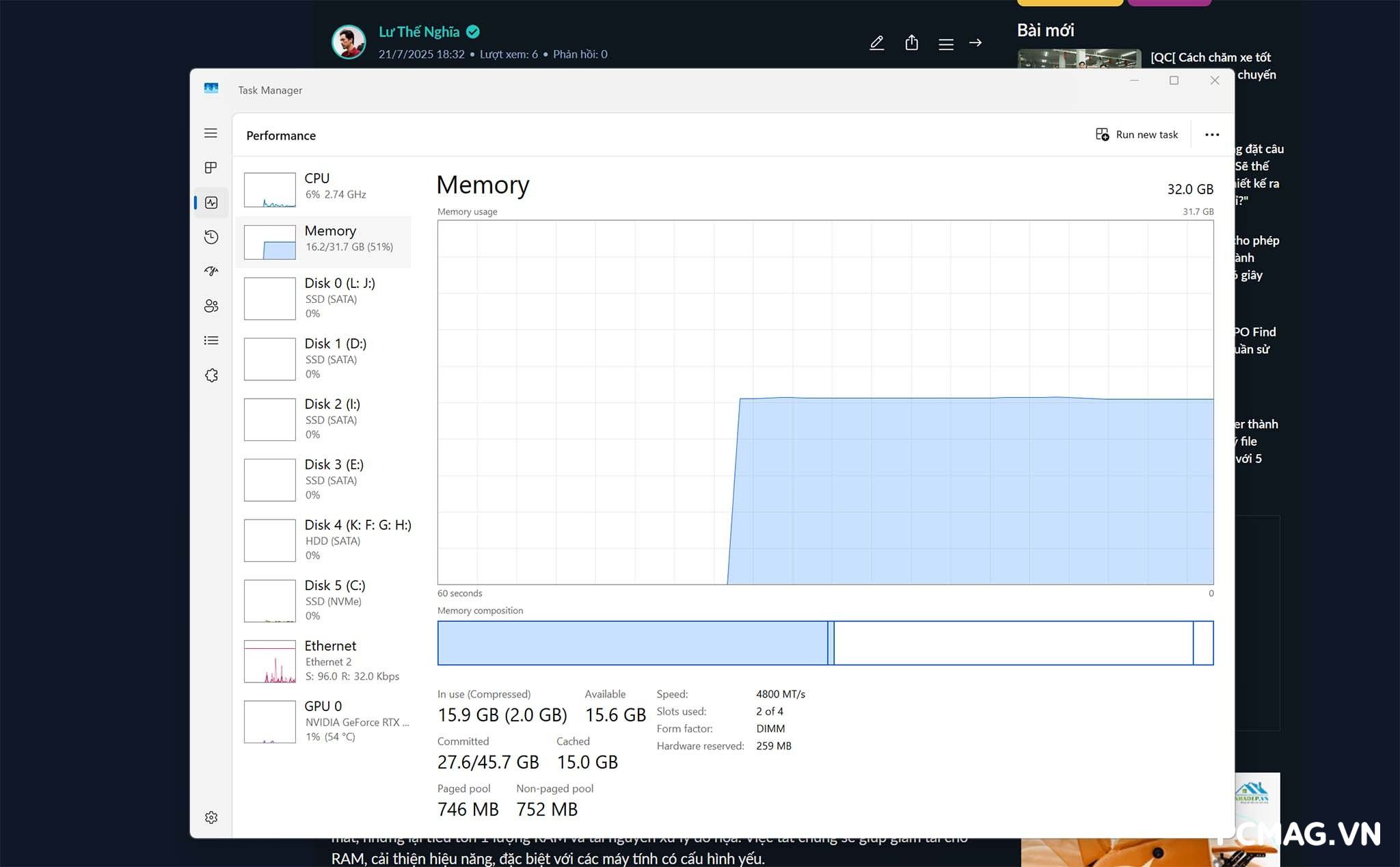This screenshot has width=1400, height=867.
Task: Open Lư Thế Nghĩa's profile link
Action: pos(420,31)
